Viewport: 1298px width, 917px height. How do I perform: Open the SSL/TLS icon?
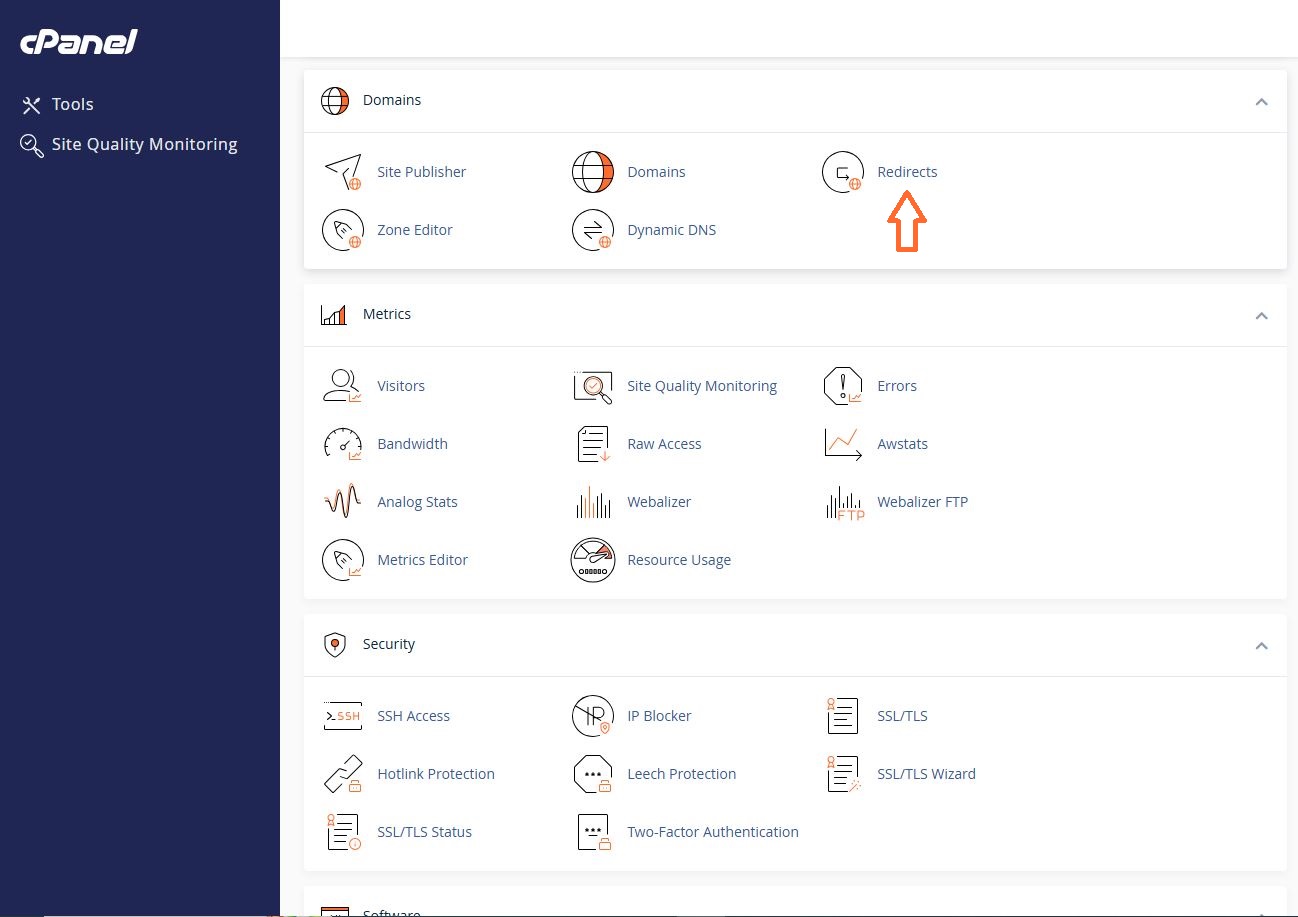tap(842, 716)
